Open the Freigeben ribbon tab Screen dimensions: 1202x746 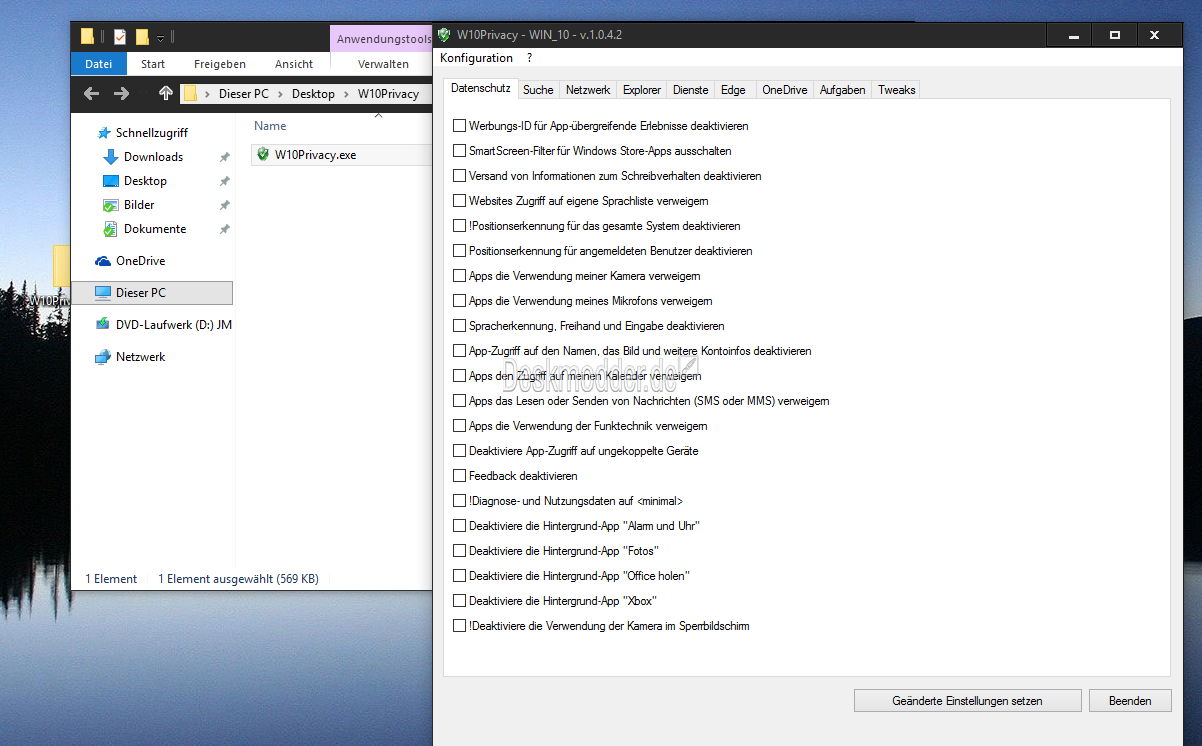click(220, 64)
